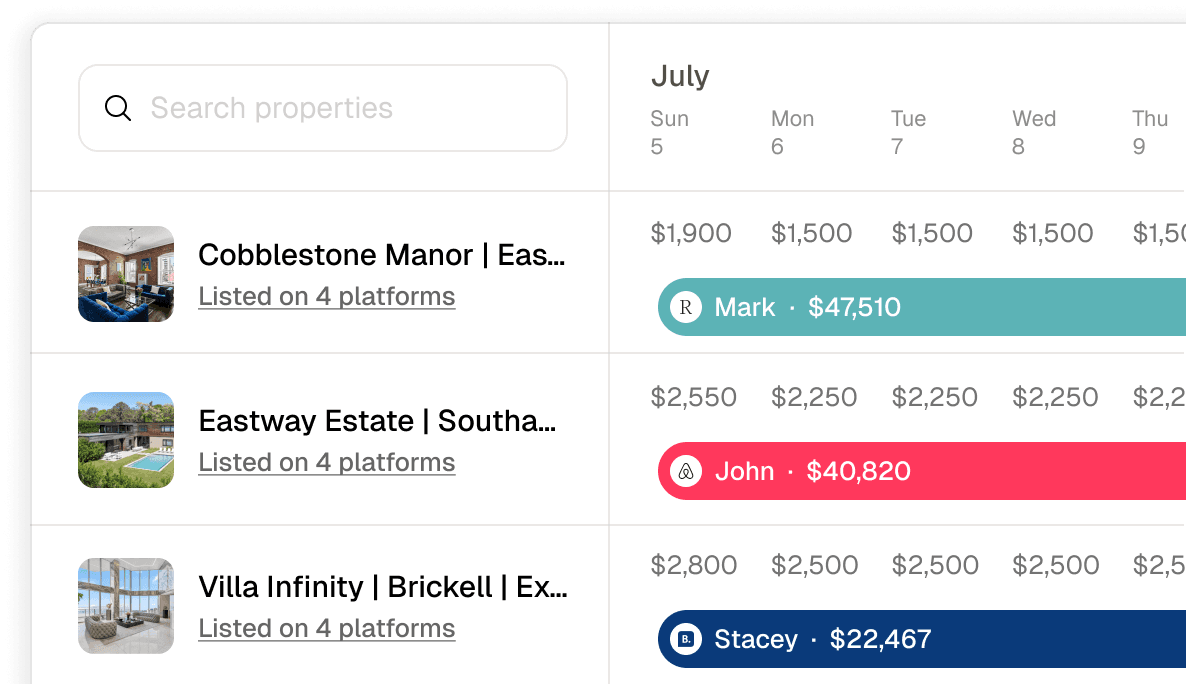Select Mark's $47,510 reservation bar
The height and width of the screenshot is (684, 1186).
tap(922, 307)
